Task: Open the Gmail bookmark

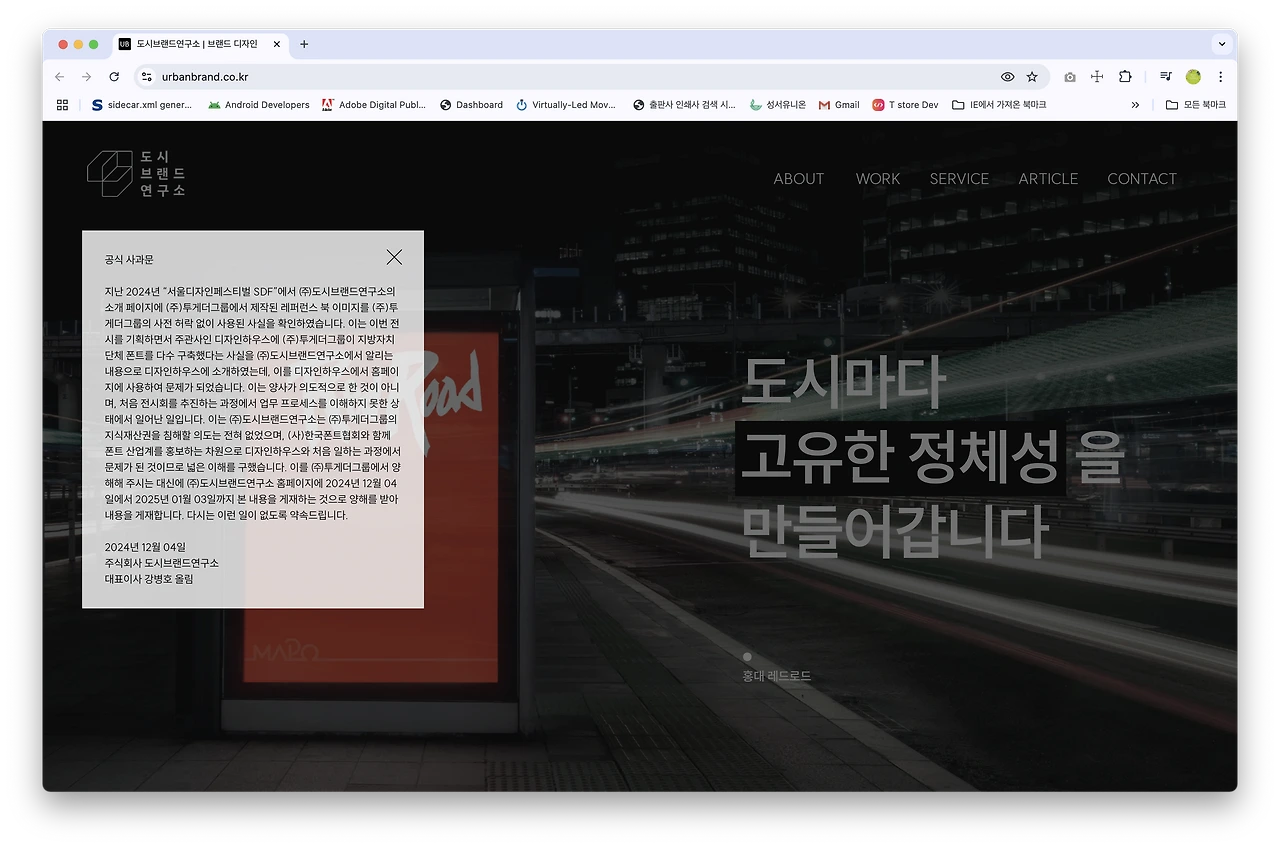Action: click(x=839, y=105)
